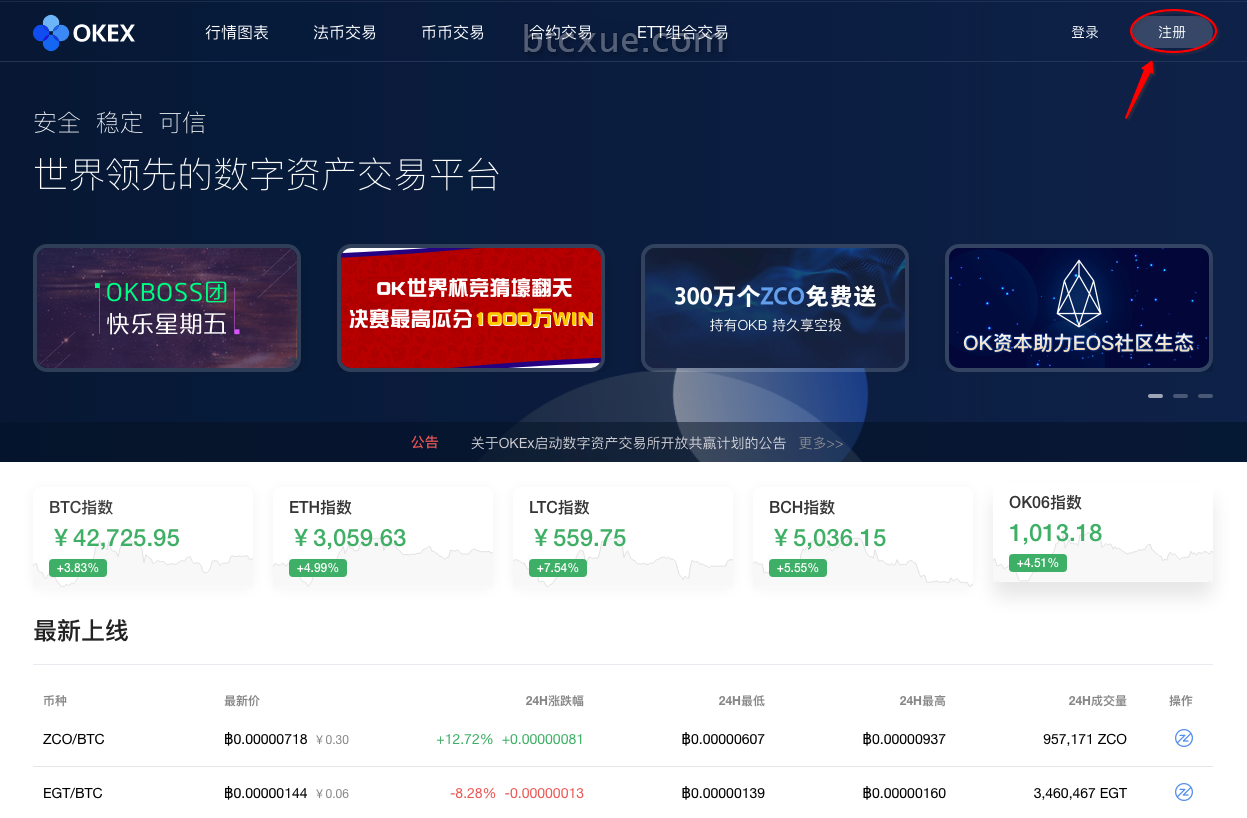Click the 注册 register button
1247x818 pixels.
click(1172, 33)
